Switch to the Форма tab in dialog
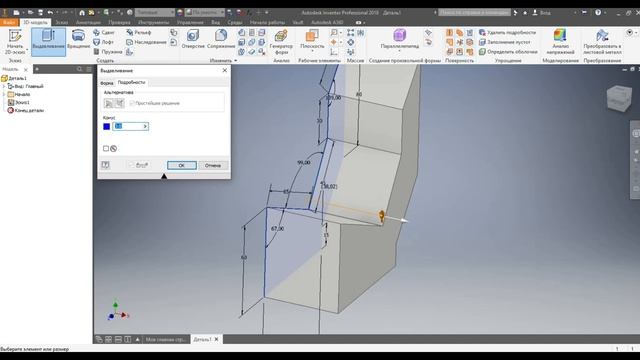This screenshot has width=640, height=360. 107,82
